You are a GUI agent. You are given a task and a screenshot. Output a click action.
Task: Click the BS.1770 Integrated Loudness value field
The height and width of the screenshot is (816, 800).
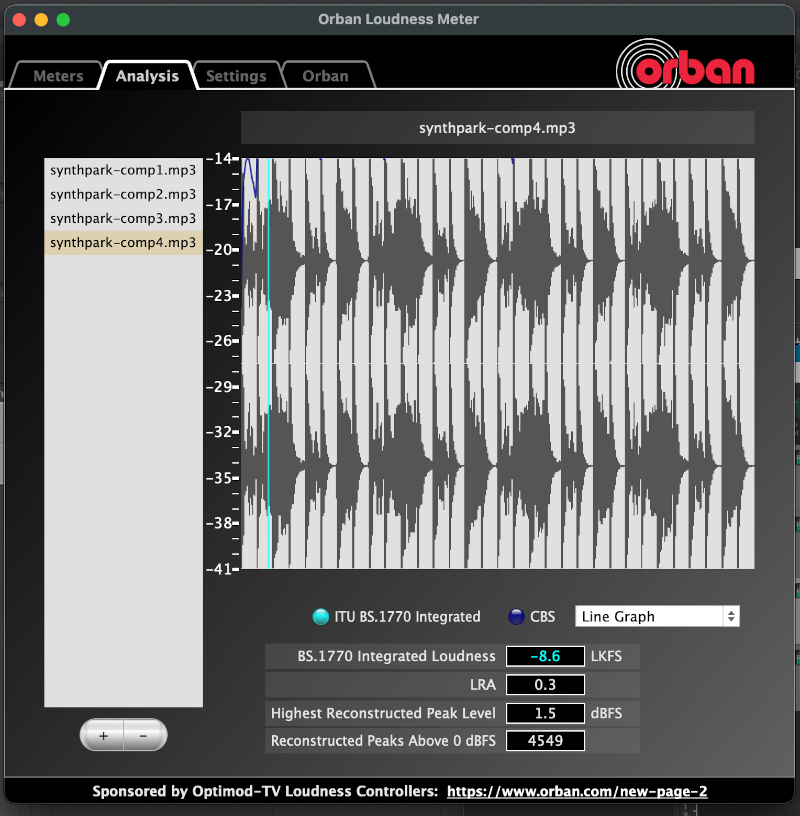pyautogui.click(x=545, y=657)
